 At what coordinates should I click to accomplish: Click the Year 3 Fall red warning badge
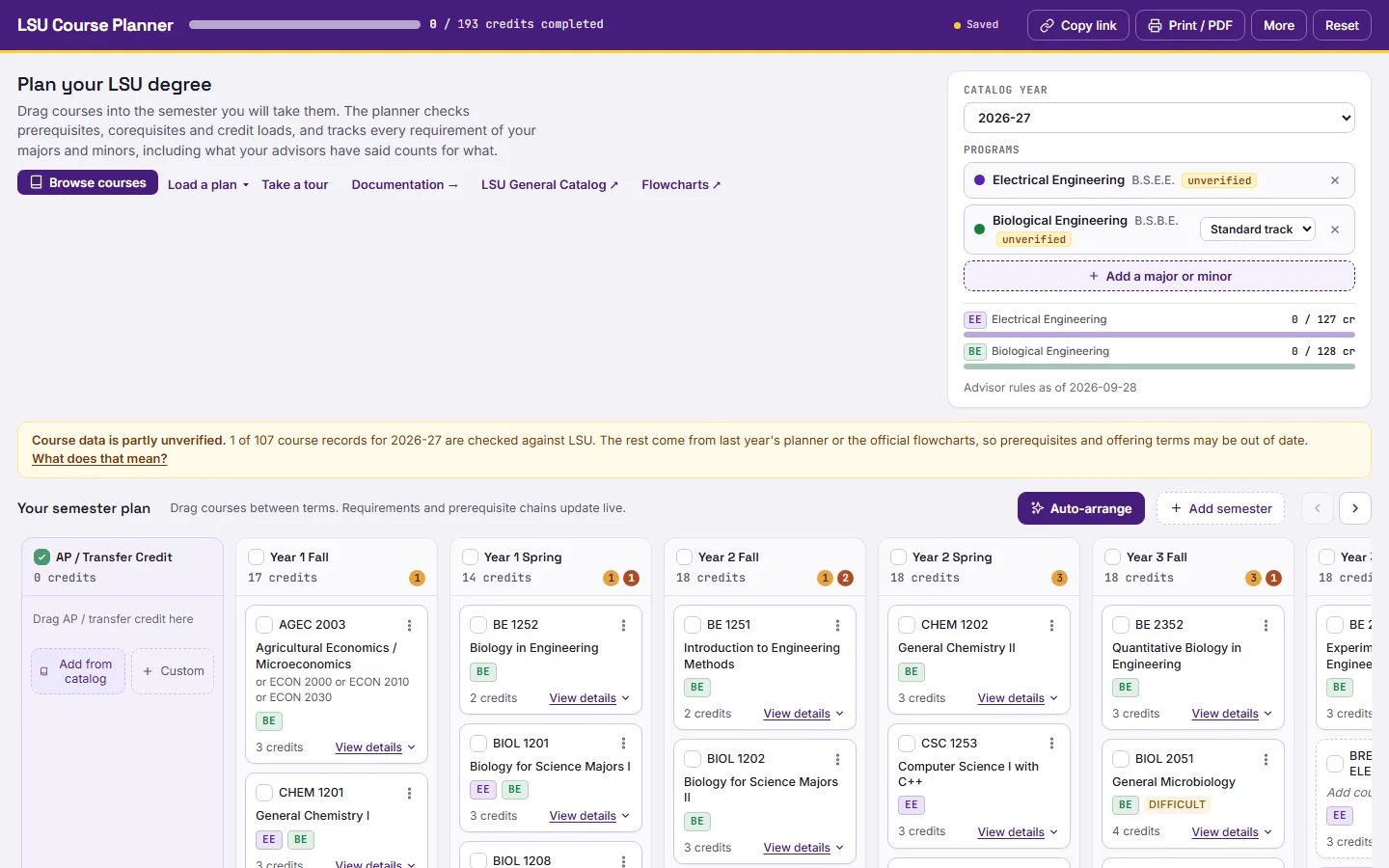click(1273, 578)
